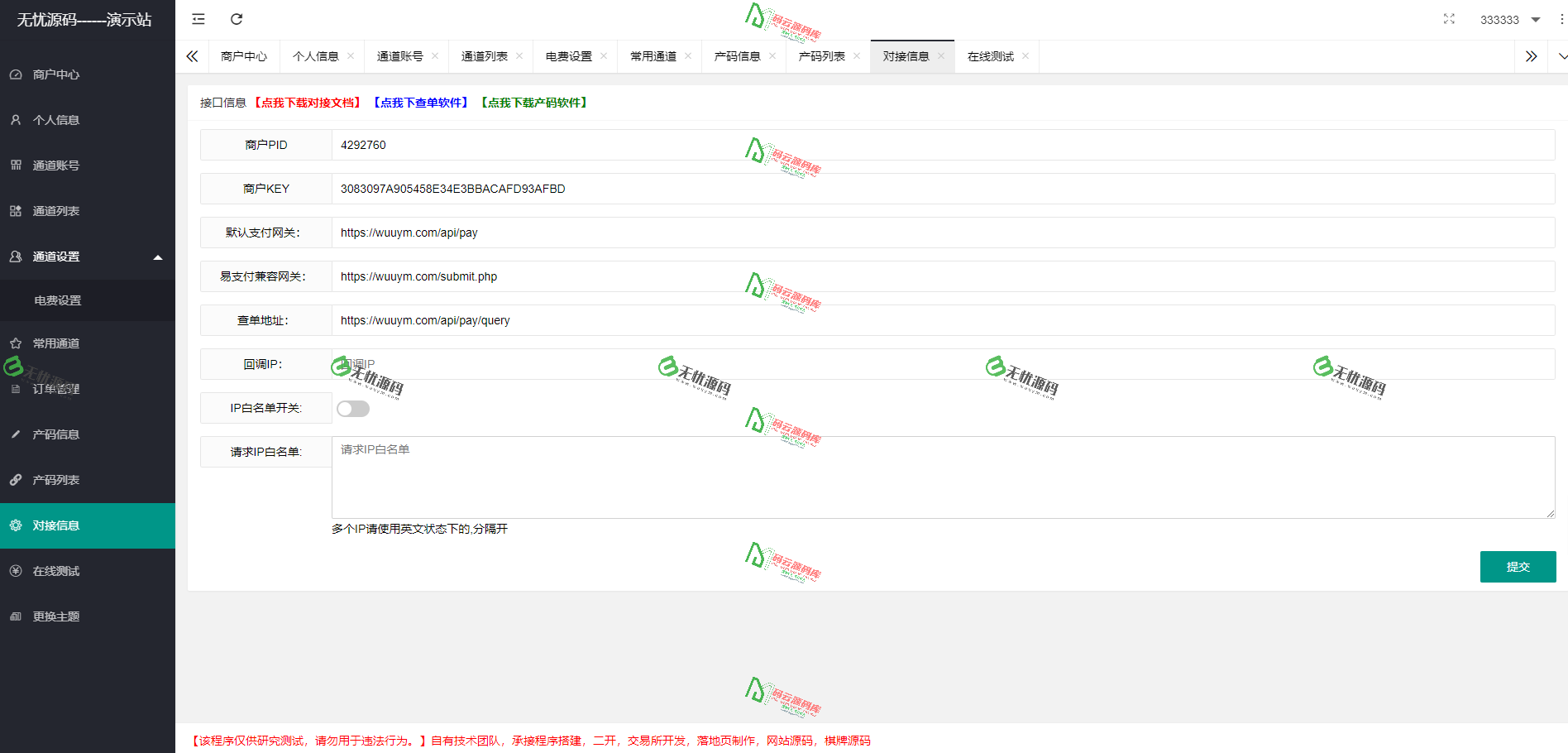Enter fullscreen via the expand icon top-right
Viewport: 1568px width, 753px height.
pos(1449,18)
